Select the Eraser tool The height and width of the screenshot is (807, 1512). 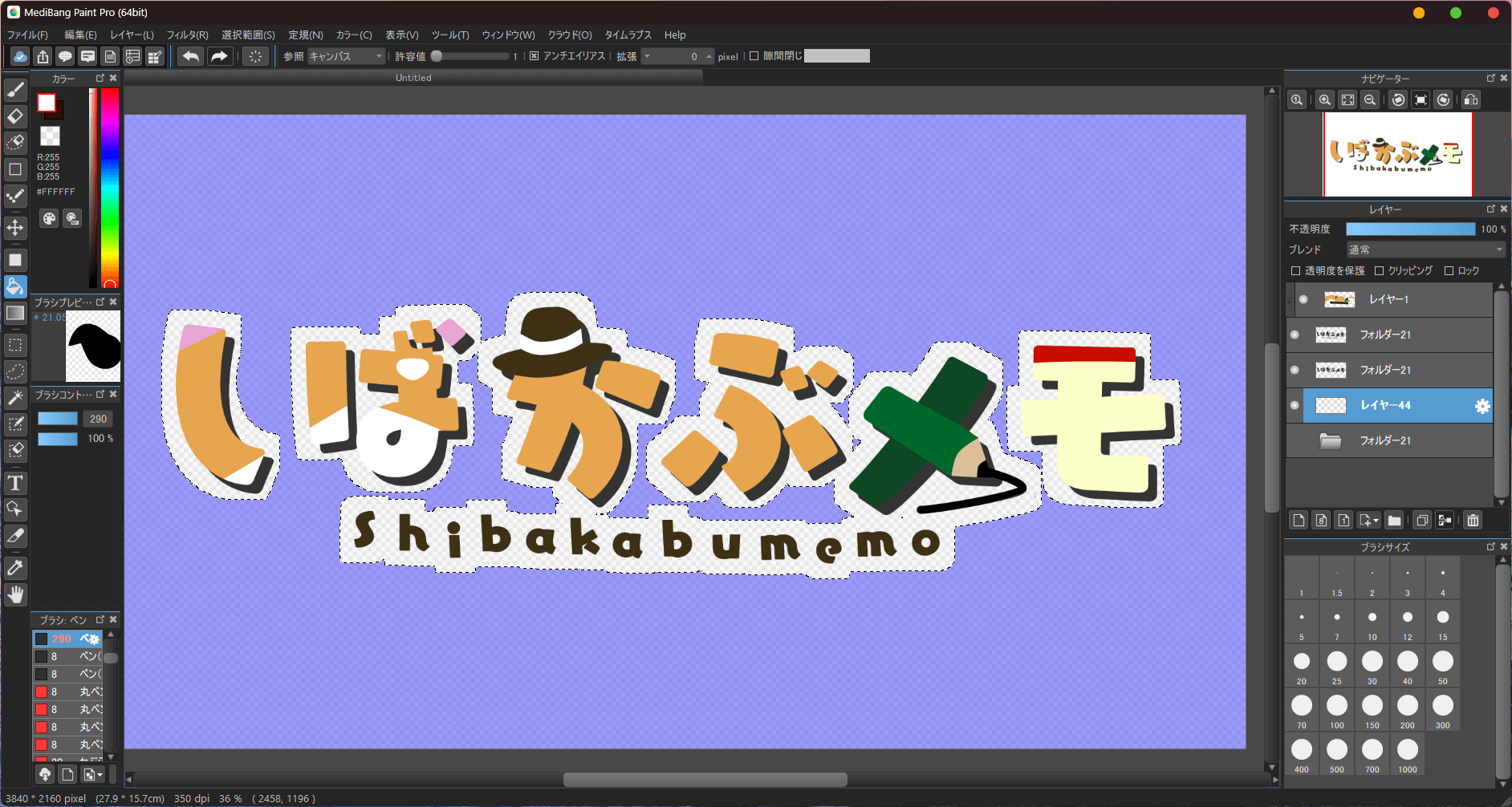tap(15, 116)
